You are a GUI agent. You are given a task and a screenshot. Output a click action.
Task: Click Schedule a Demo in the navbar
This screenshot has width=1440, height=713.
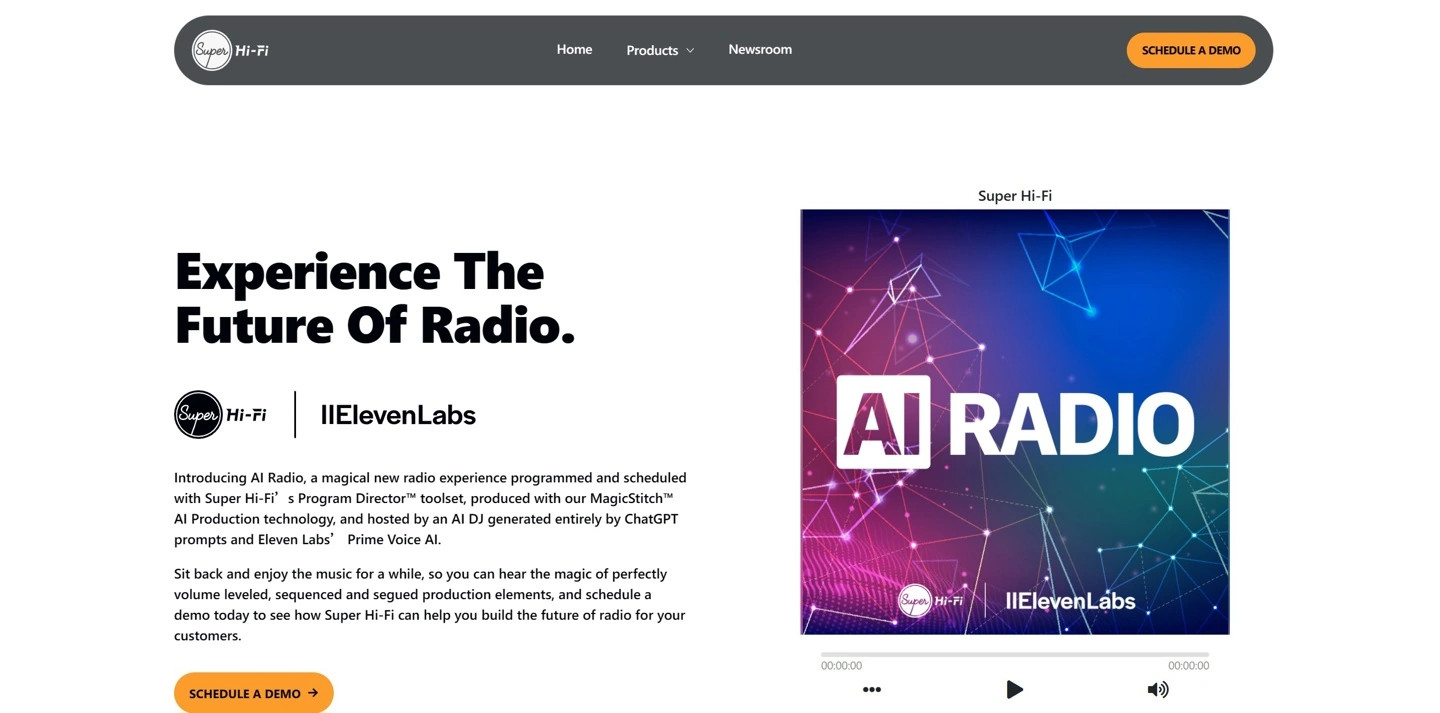pos(1190,50)
